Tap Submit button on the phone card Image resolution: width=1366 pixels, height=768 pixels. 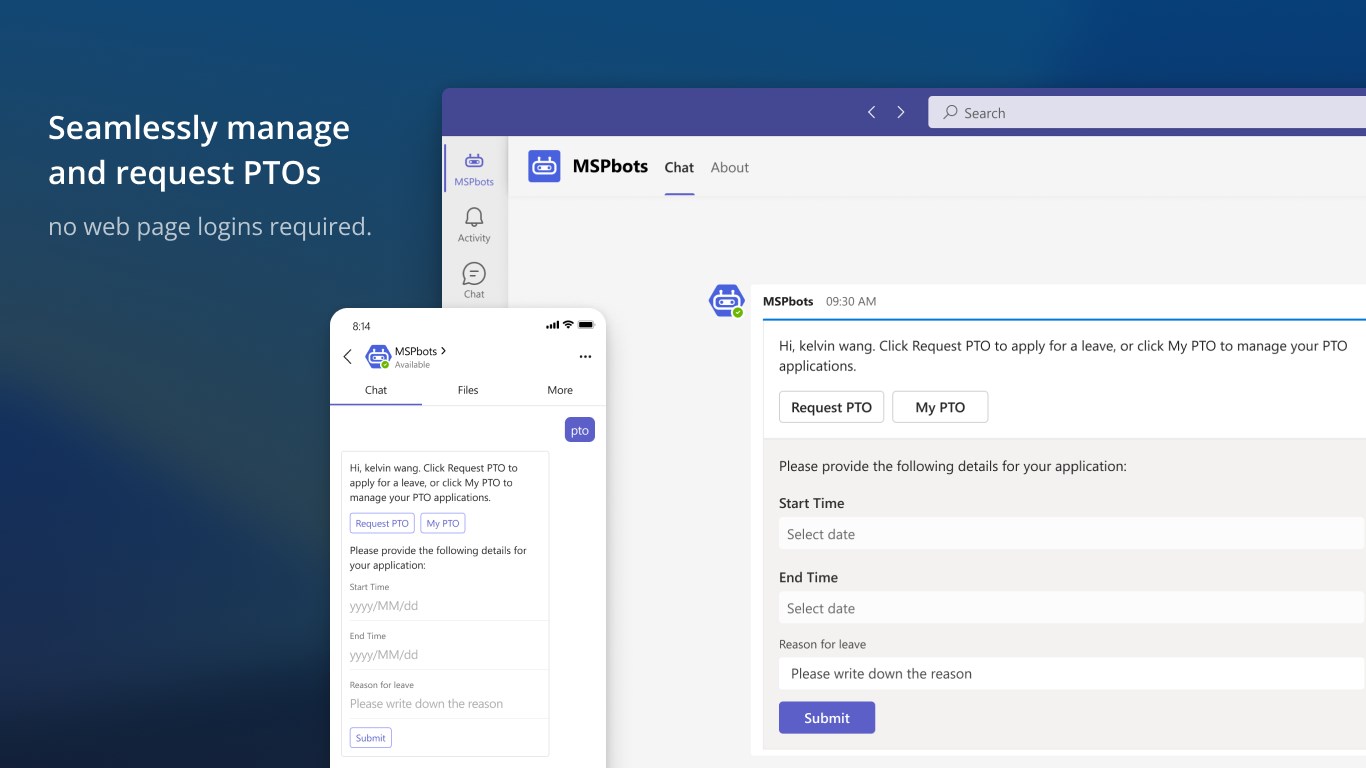pyautogui.click(x=370, y=738)
